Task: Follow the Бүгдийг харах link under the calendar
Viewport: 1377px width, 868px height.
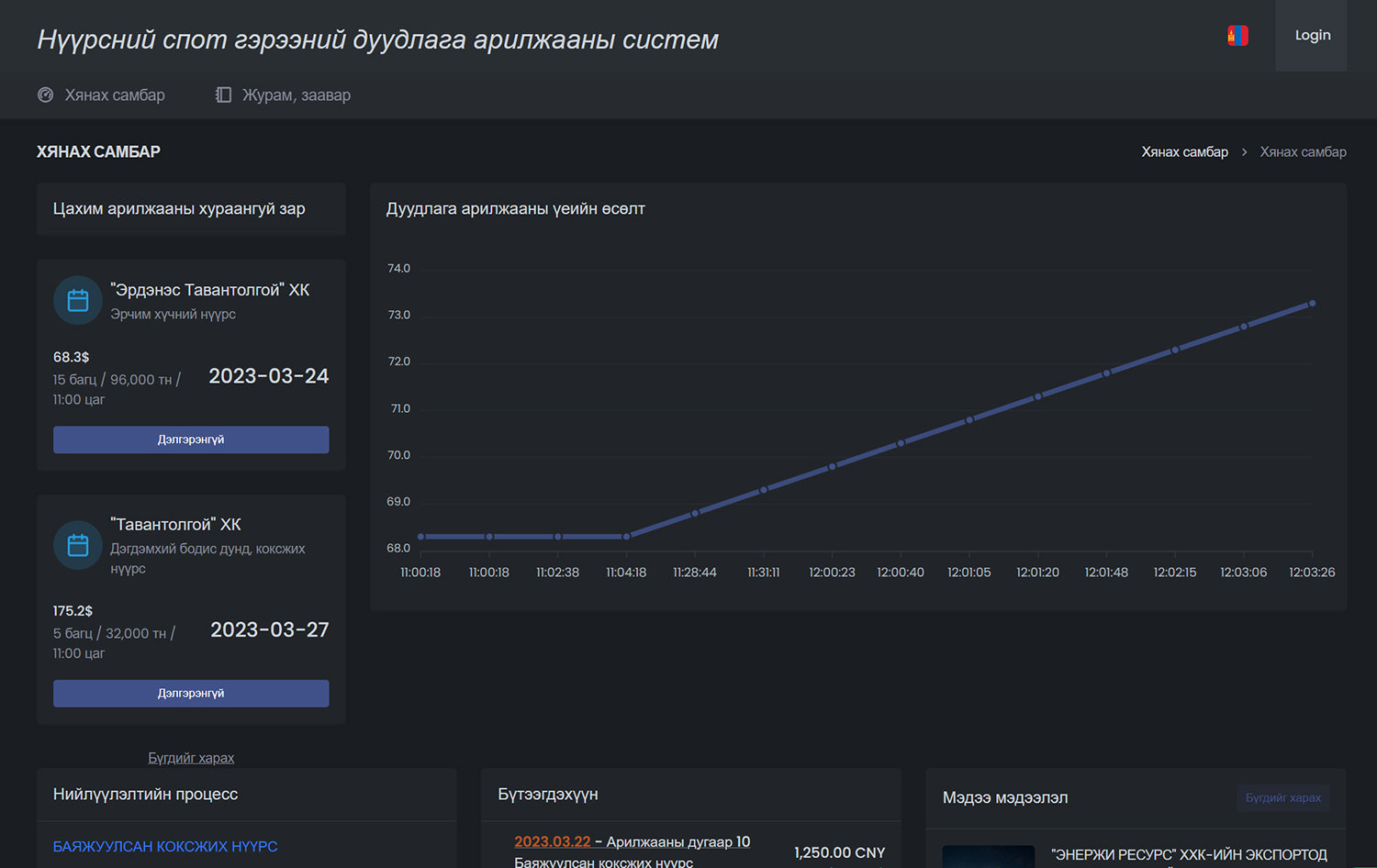Action: click(x=191, y=758)
